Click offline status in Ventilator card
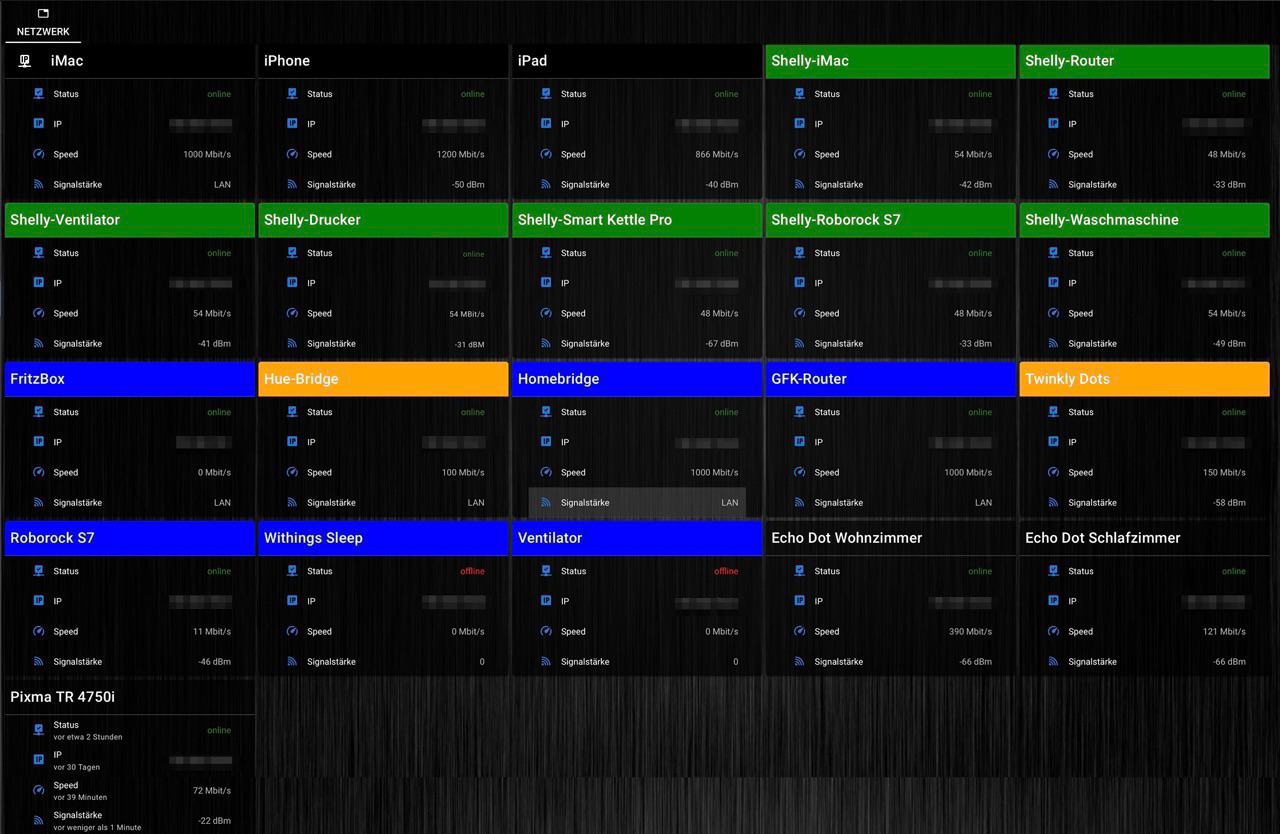This screenshot has height=834, width=1280. (x=726, y=571)
